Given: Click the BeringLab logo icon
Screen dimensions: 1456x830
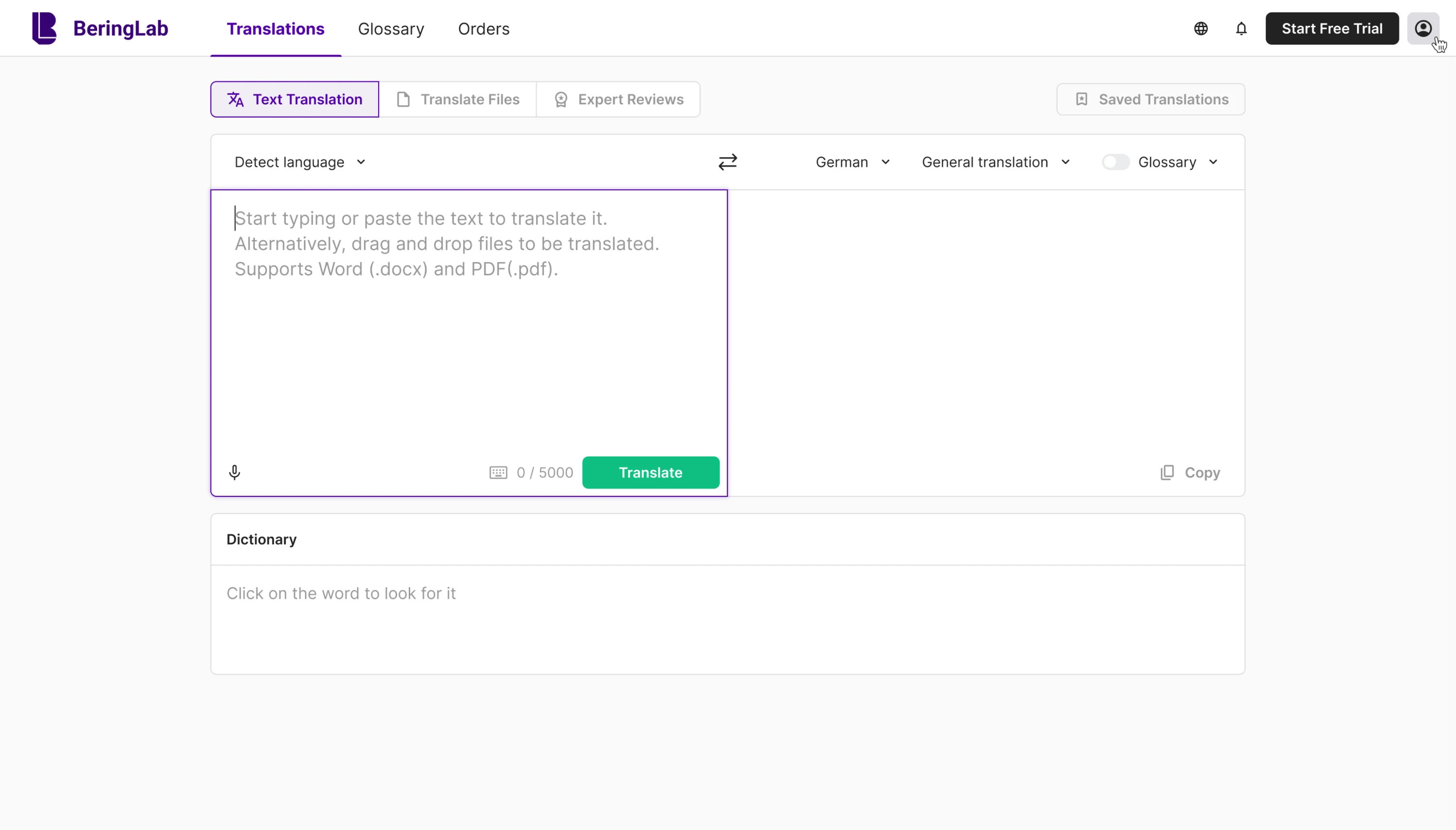Looking at the screenshot, I should tap(44, 28).
